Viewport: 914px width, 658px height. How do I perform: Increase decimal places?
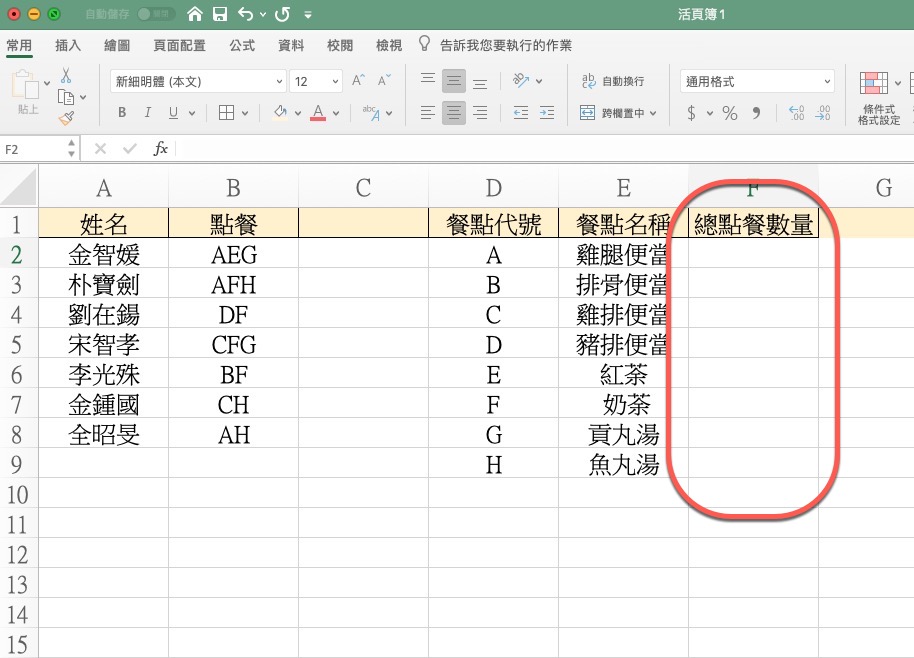point(796,112)
